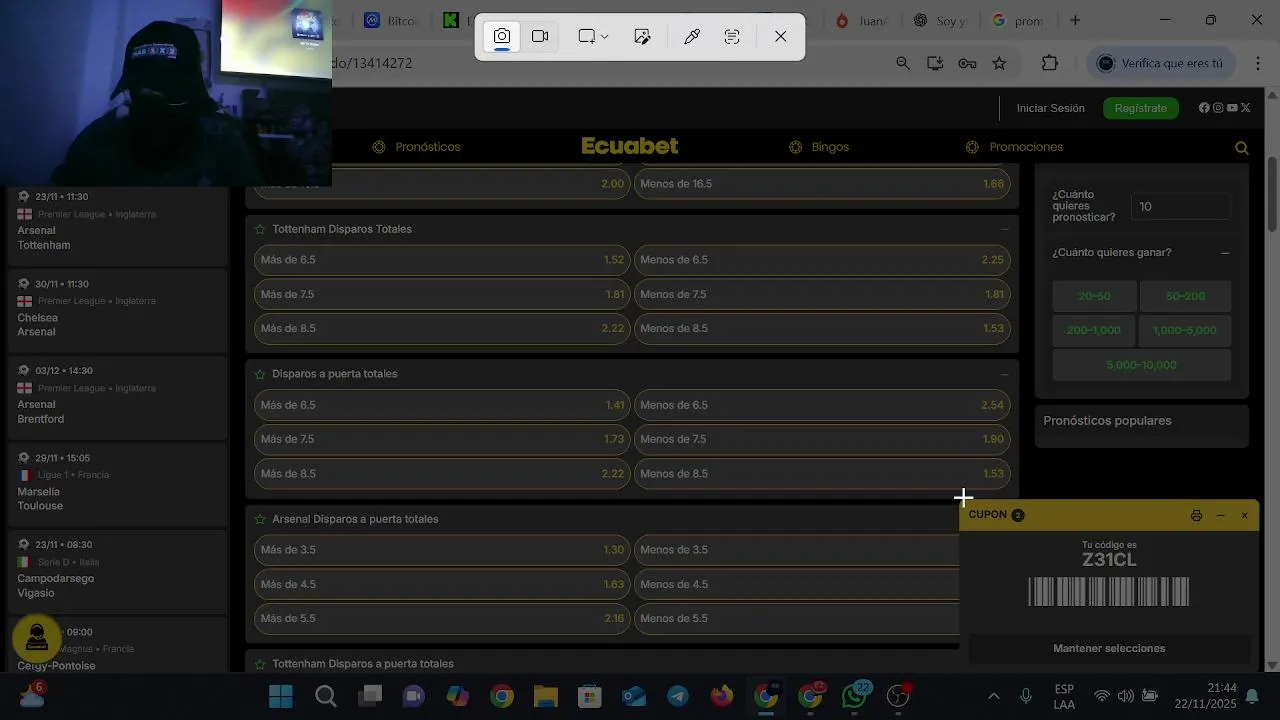The image size is (1280, 720).
Task: Click the stake amount input showing 10
Action: 1181,207
